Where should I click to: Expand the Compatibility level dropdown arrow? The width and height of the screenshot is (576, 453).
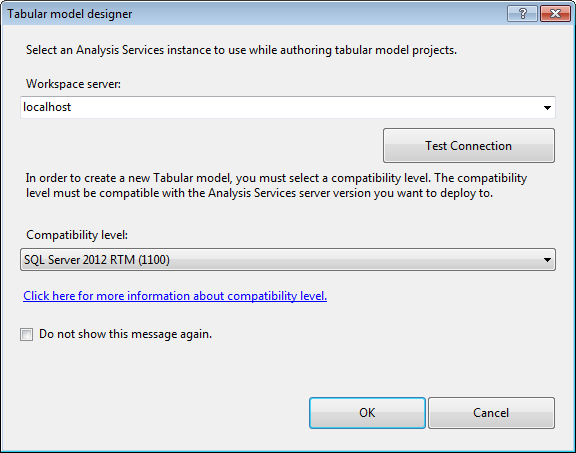tap(547, 260)
